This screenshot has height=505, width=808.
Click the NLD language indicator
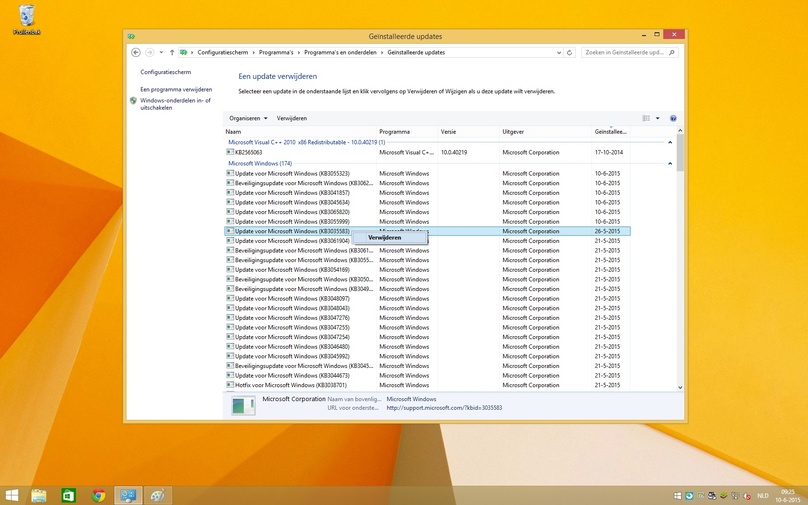(763, 496)
